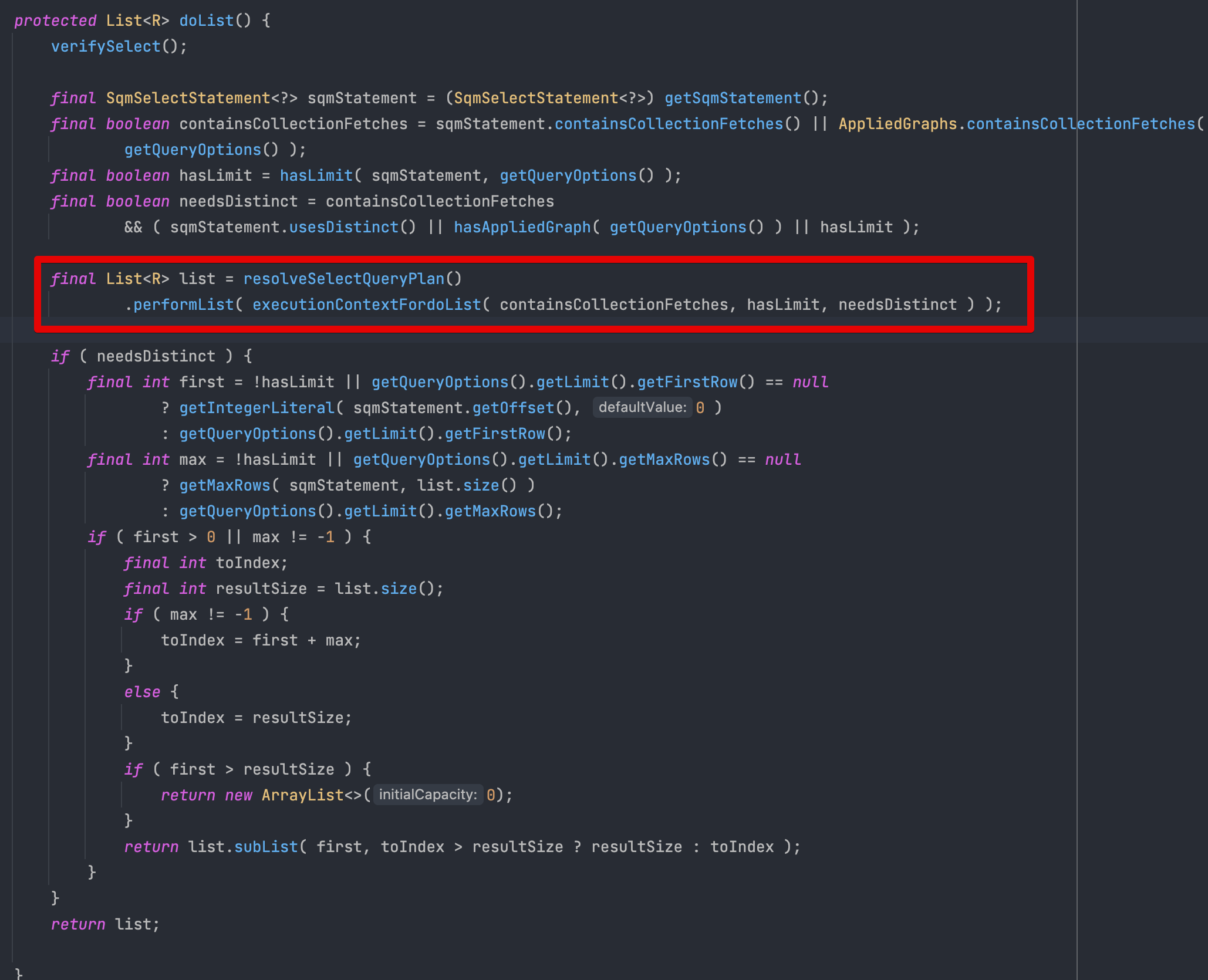Click the getOffset() call
The height and width of the screenshot is (980, 1208).
(x=522, y=408)
